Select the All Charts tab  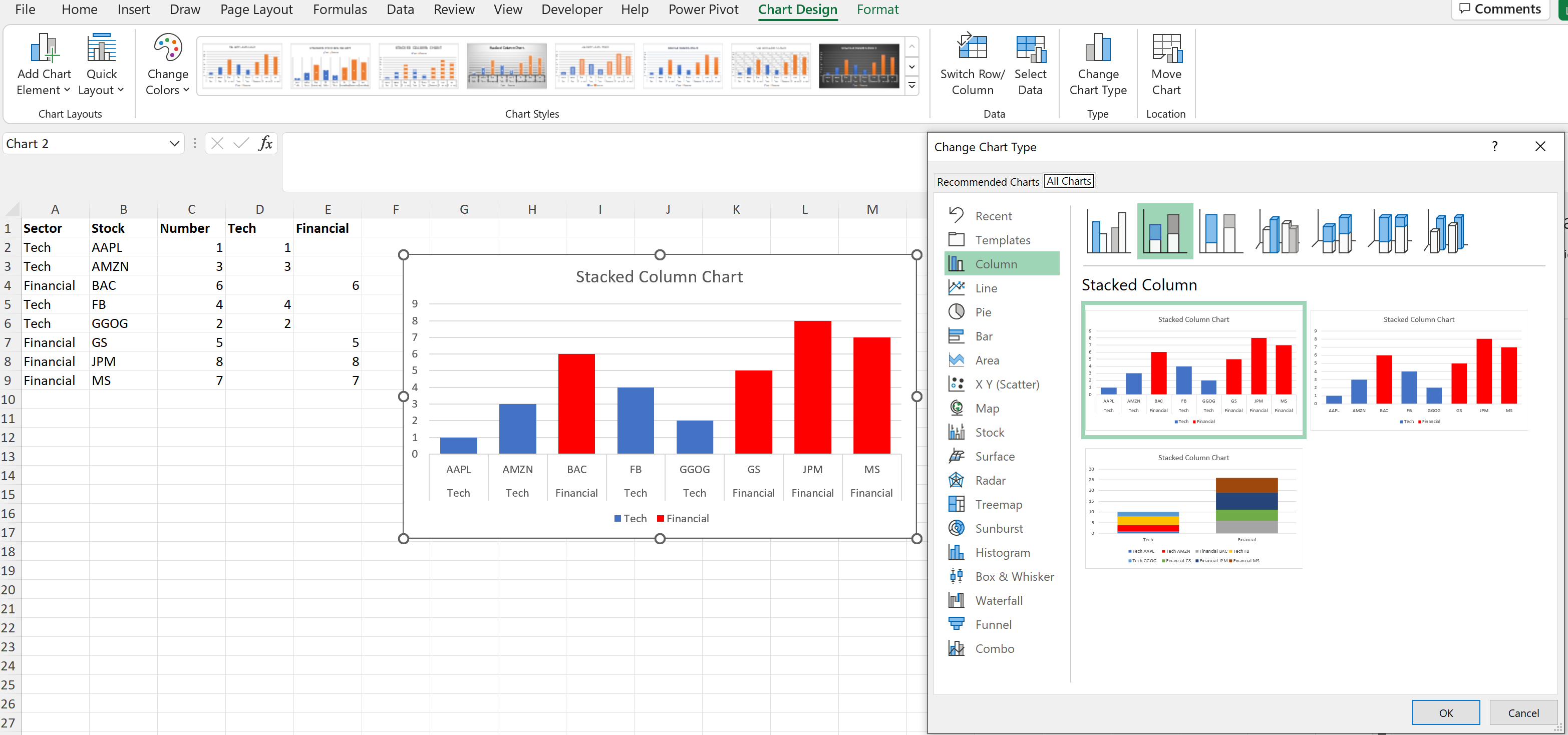[1069, 181]
